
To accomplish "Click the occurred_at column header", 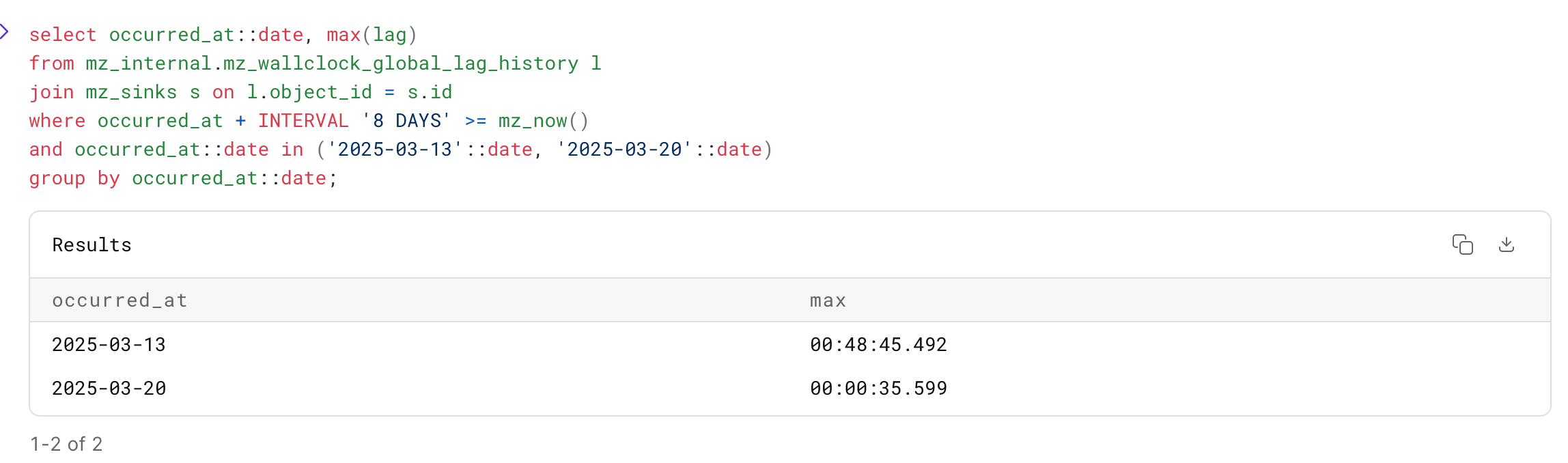I will [x=120, y=300].
